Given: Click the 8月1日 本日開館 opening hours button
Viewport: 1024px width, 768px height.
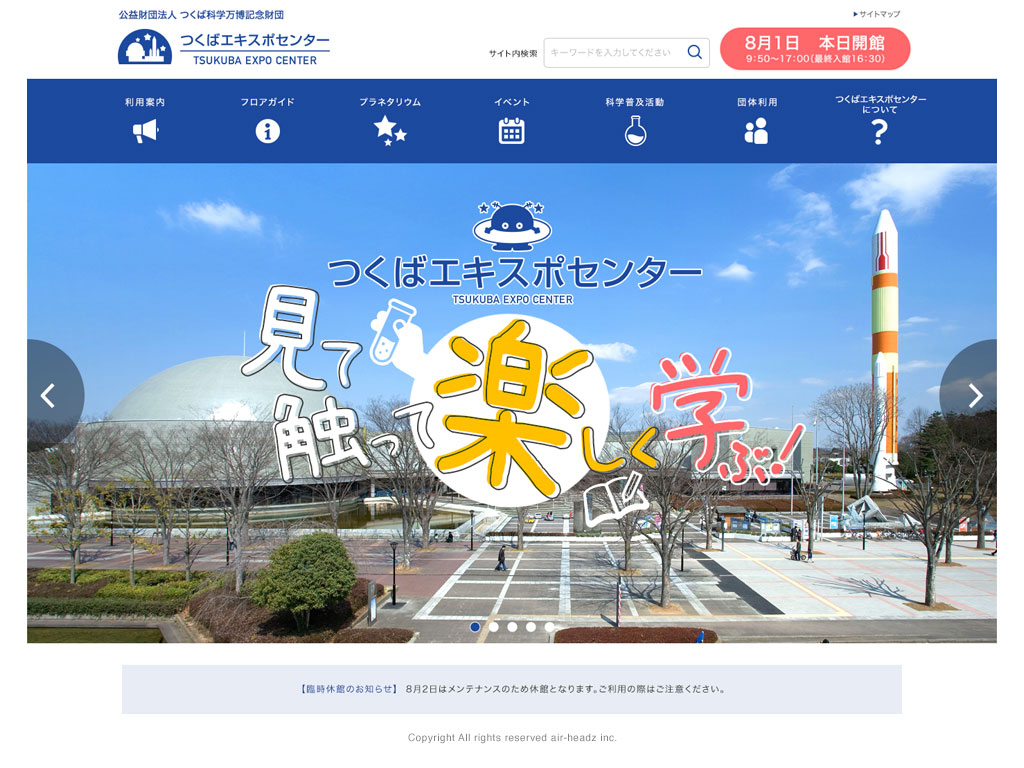Looking at the screenshot, I should click(x=814, y=49).
